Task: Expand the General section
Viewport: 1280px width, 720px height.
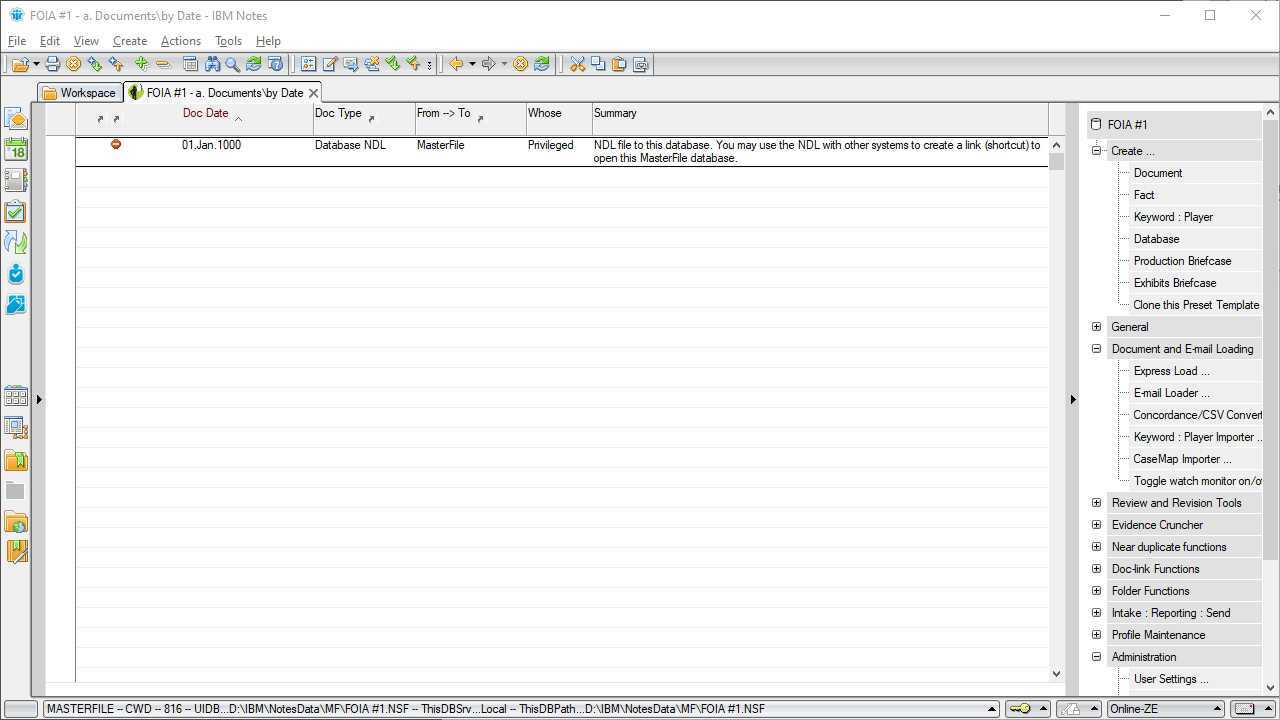Action: click(x=1096, y=327)
